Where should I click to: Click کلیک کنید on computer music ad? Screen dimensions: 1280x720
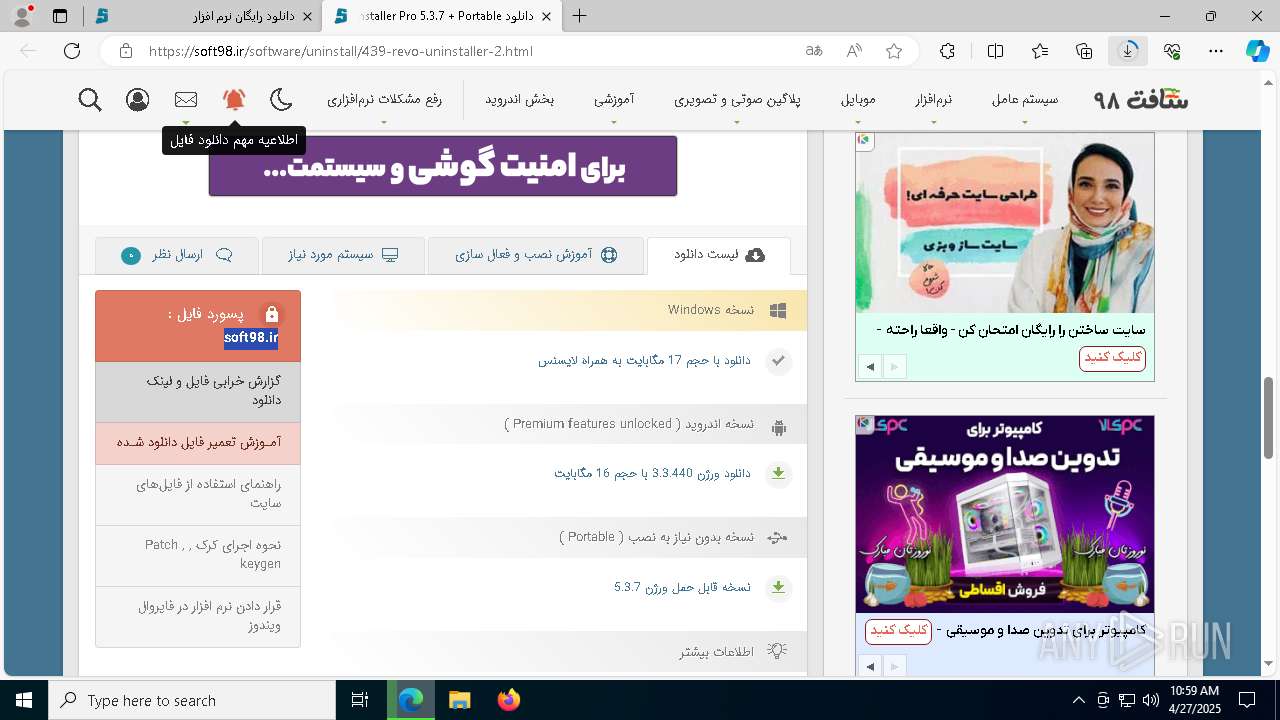[898, 631]
